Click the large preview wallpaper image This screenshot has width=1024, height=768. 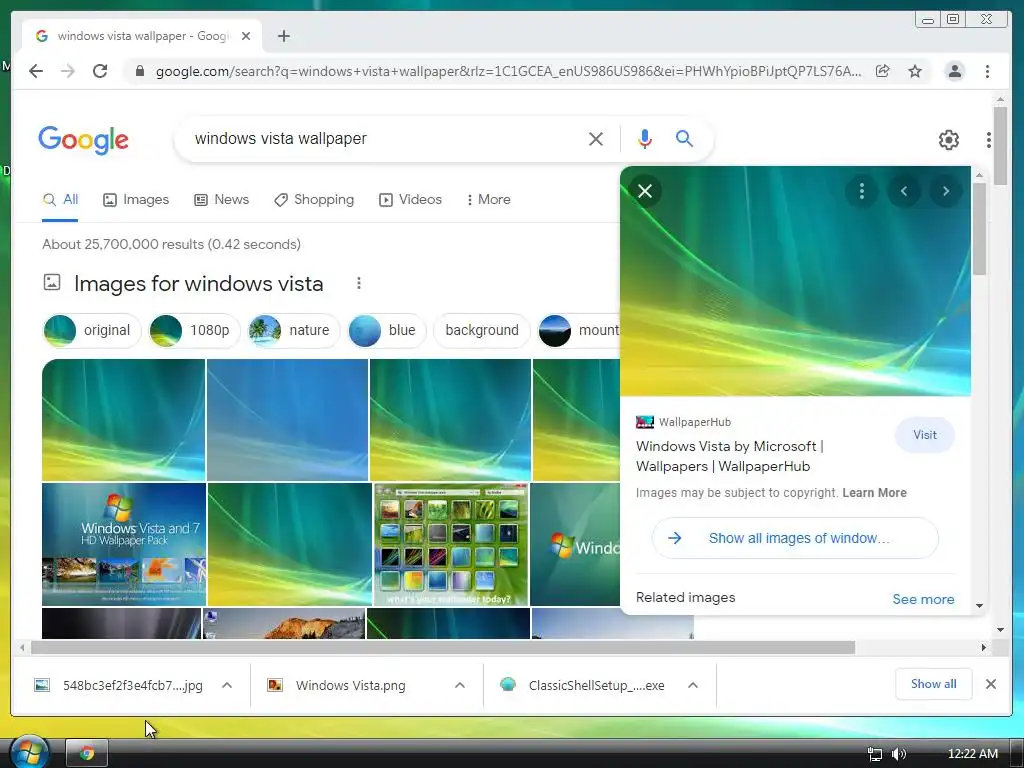795,281
